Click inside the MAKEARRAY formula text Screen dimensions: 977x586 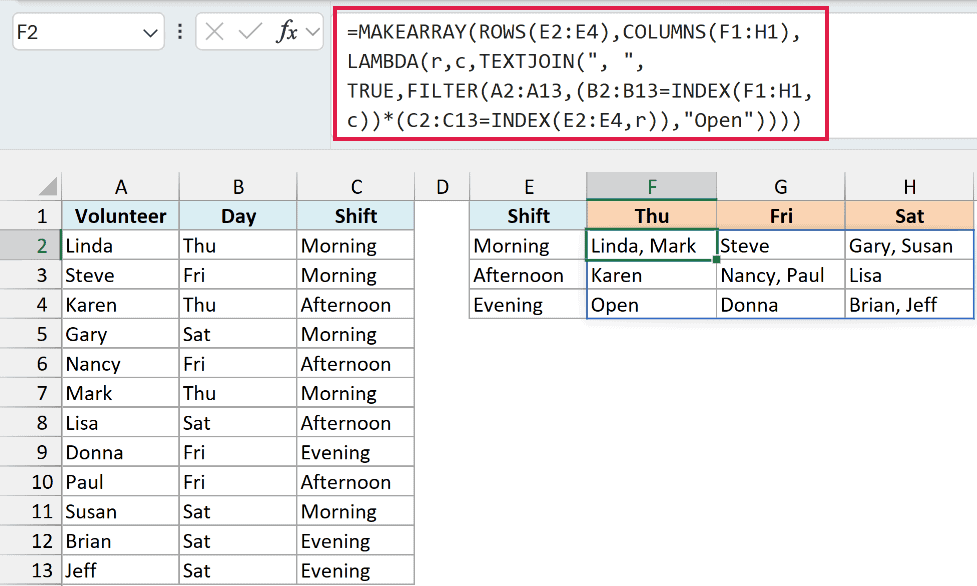pos(580,75)
